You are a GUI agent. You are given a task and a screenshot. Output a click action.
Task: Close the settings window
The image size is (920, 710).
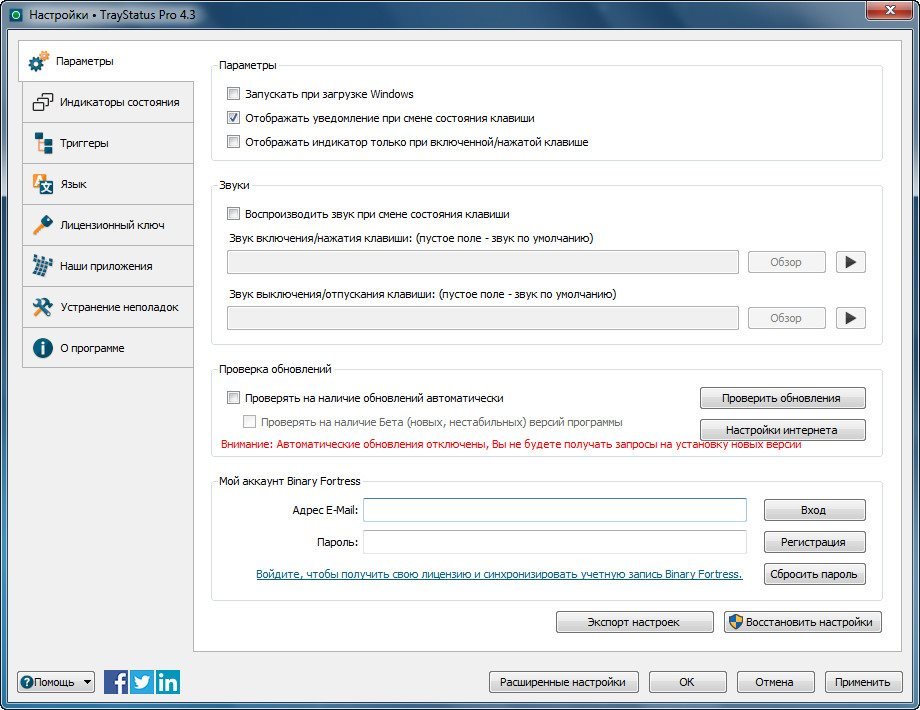(889, 11)
